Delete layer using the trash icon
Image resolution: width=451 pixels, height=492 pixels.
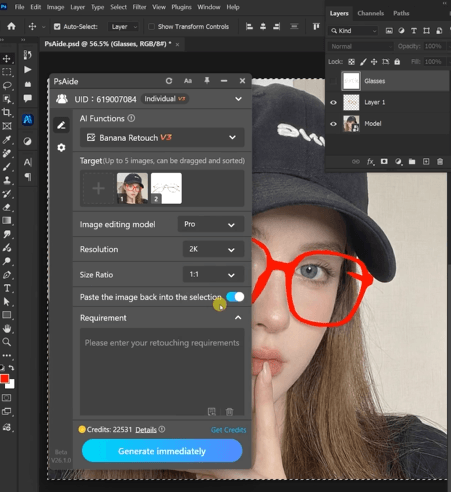(x=440, y=161)
